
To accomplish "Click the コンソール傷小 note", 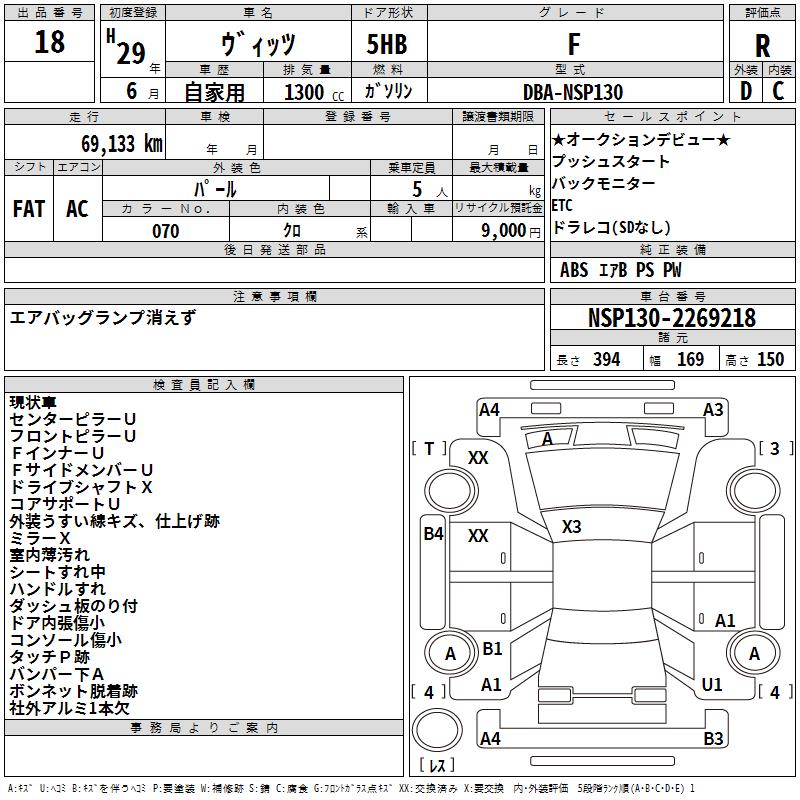I will pos(65,640).
